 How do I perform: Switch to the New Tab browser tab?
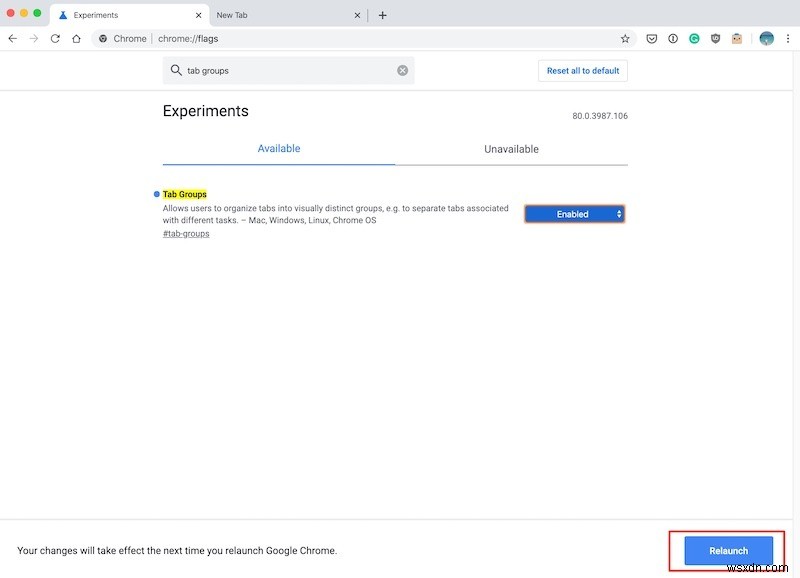(288, 15)
